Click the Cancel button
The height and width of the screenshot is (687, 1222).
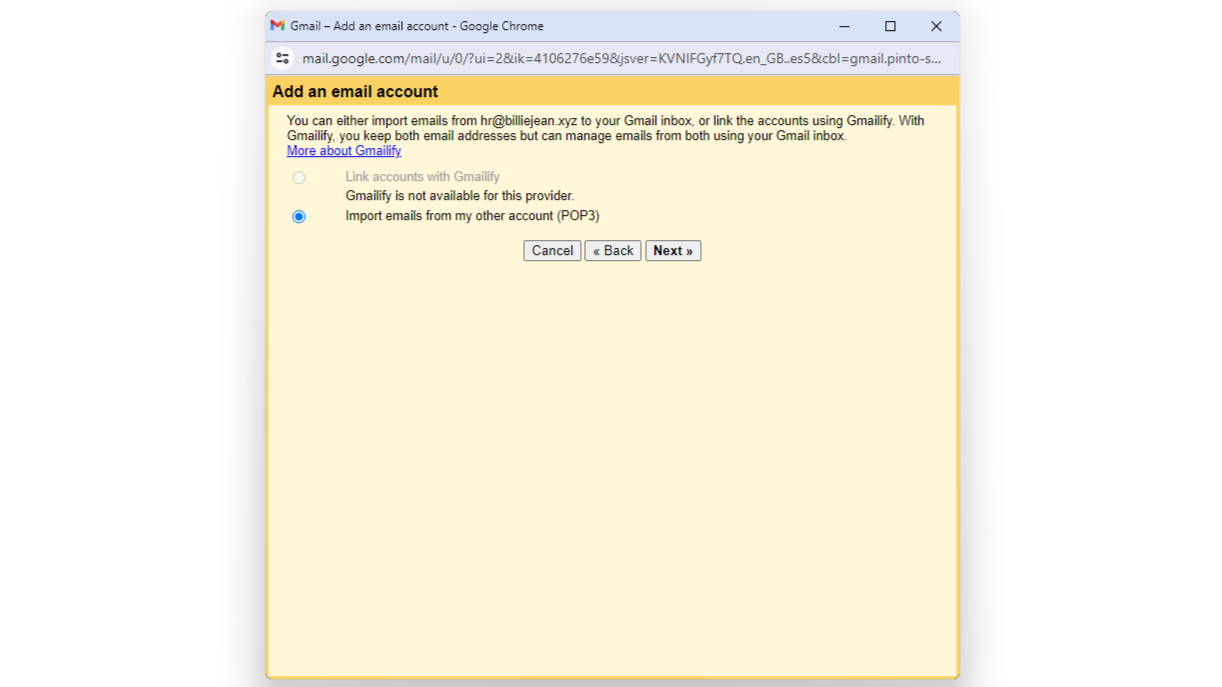click(x=552, y=251)
